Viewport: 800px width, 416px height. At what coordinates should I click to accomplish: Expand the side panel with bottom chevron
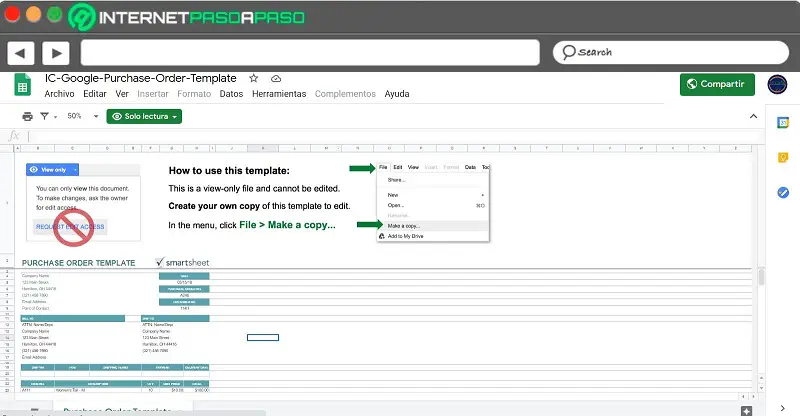[x=783, y=408]
